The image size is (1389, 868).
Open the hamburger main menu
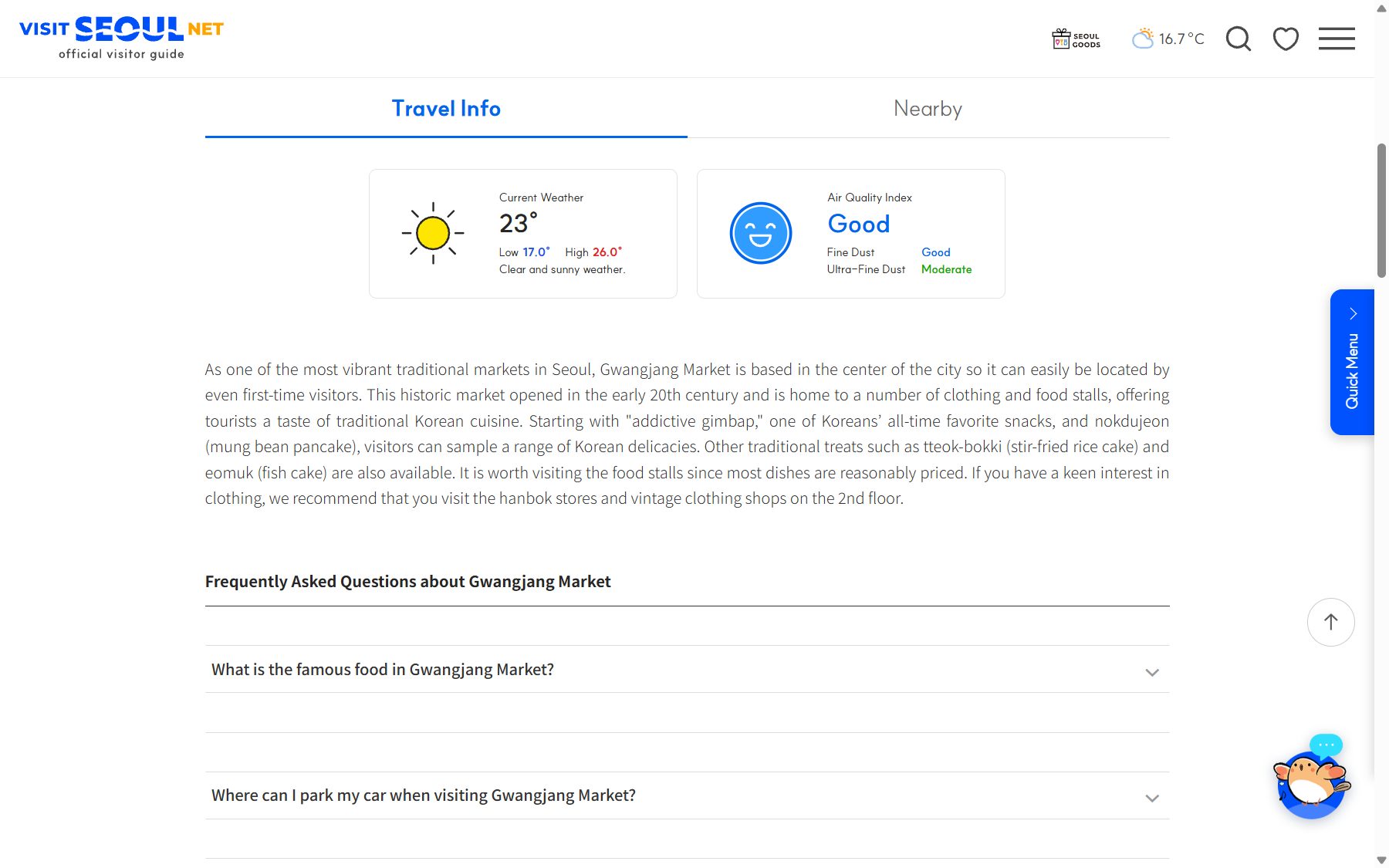(1337, 39)
